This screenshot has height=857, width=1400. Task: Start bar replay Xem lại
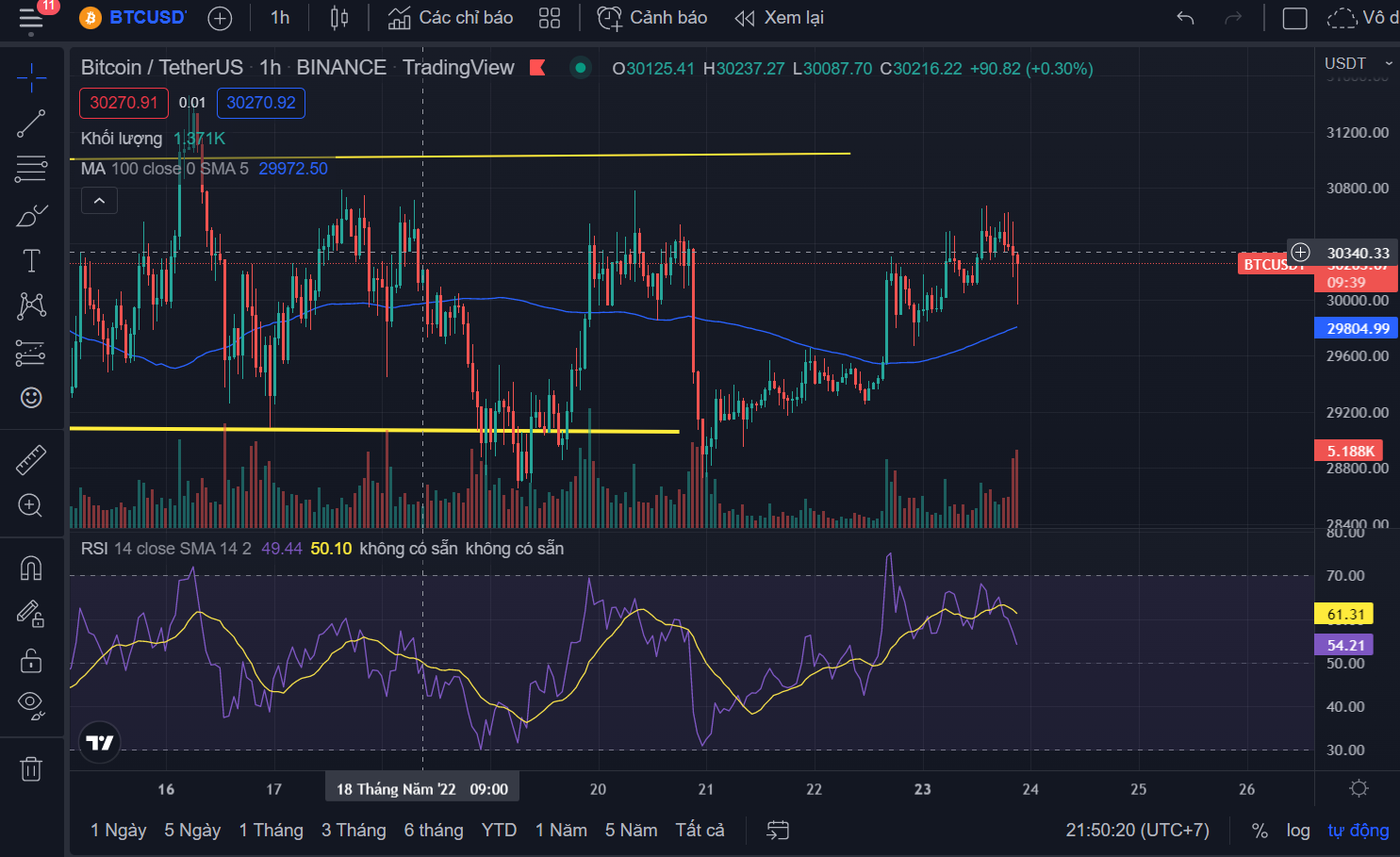click(780, 18)
